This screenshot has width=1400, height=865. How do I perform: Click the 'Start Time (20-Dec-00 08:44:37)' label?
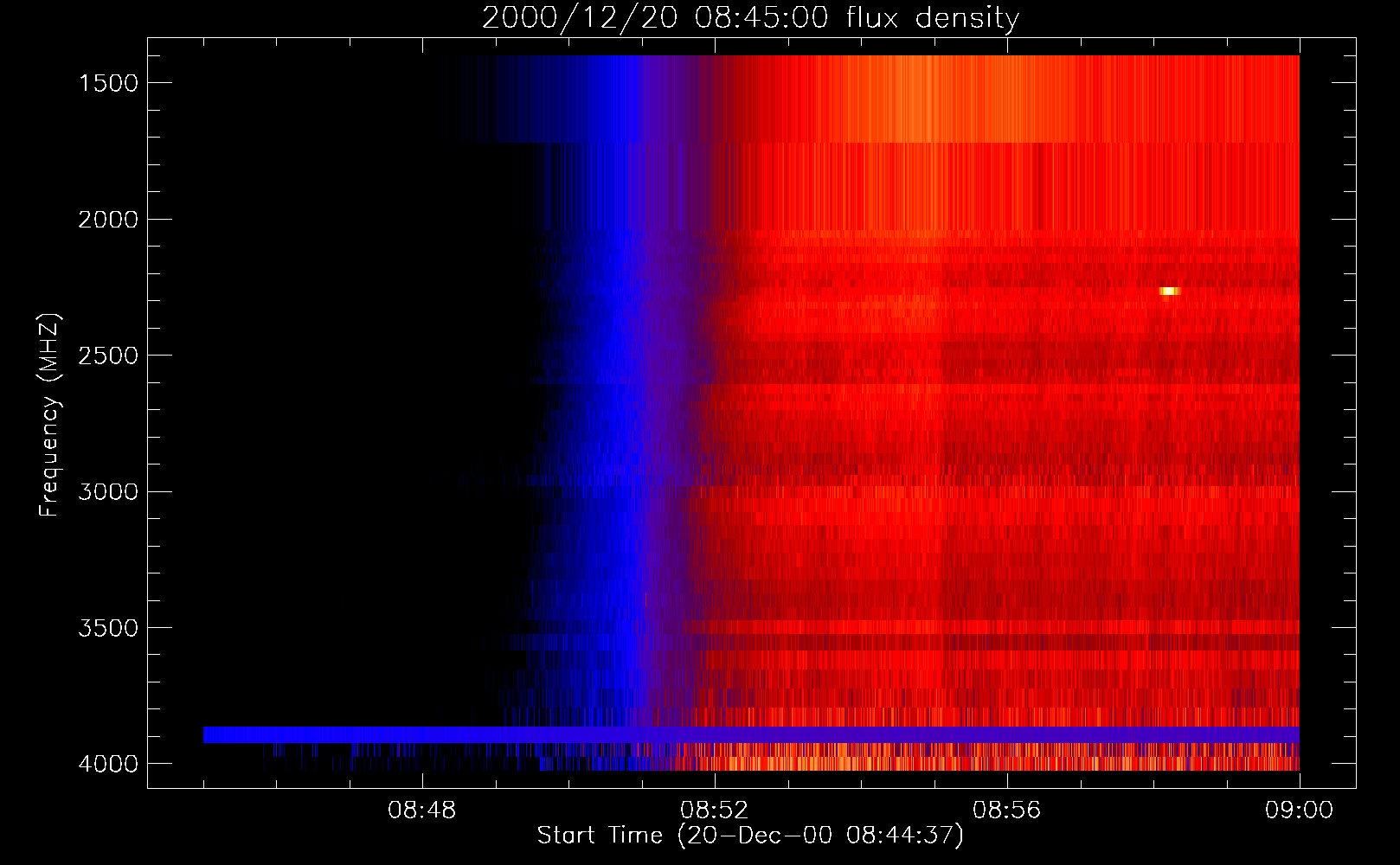click(x=750, y=836)
